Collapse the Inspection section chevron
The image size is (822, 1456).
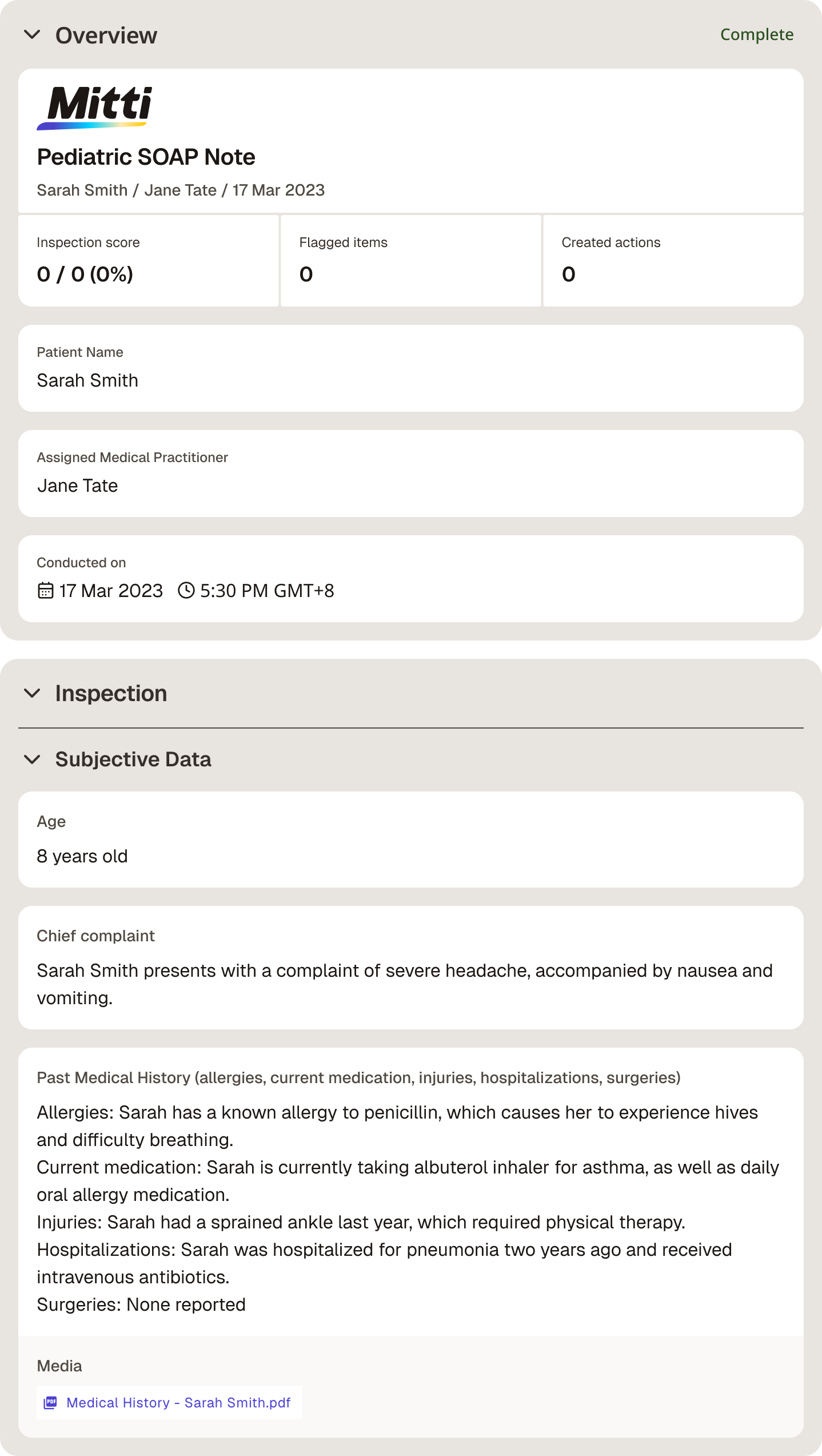tap(33, 693)
